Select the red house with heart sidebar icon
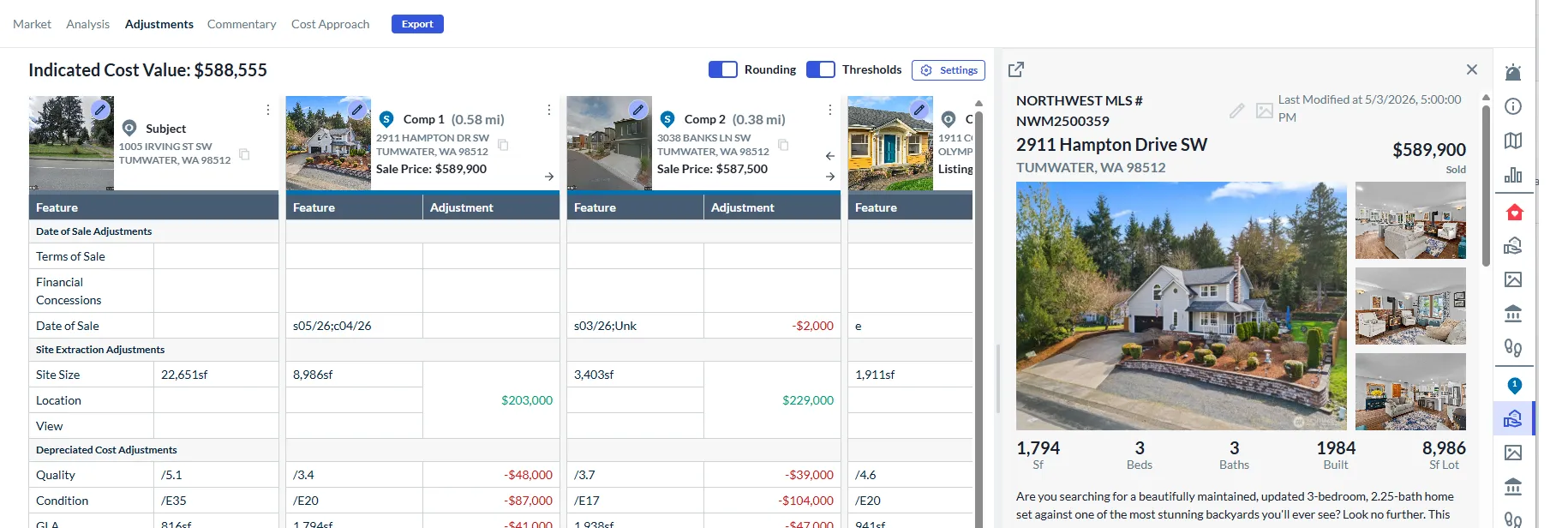 [1514, 212]
